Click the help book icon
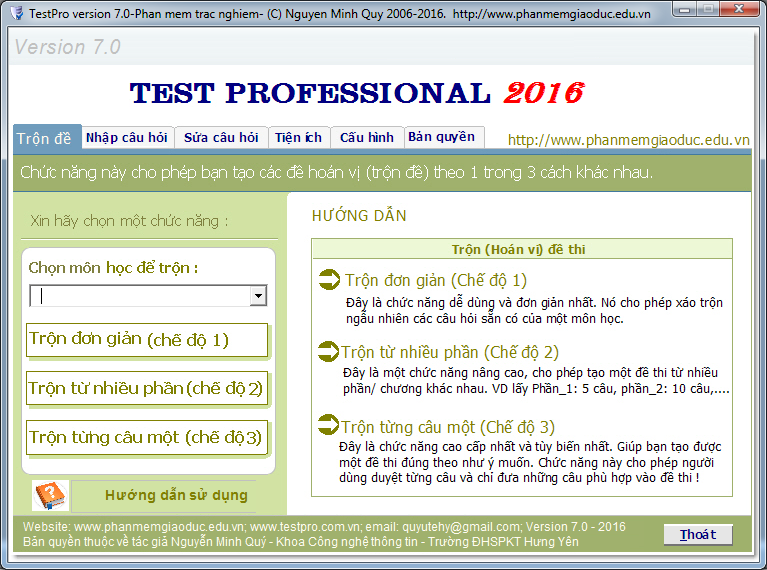Viewport: 767px width, 570px height. click(50, 495)
